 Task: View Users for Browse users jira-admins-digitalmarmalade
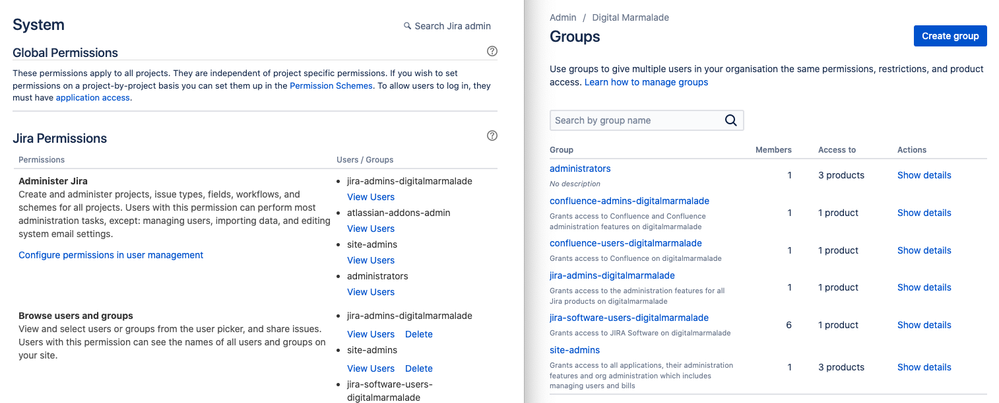click(x=371, y=334)
